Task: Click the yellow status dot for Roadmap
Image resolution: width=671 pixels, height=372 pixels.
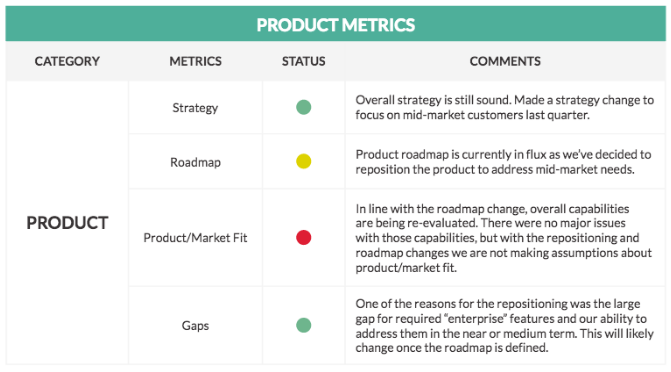Action: (x=303, y=161)
